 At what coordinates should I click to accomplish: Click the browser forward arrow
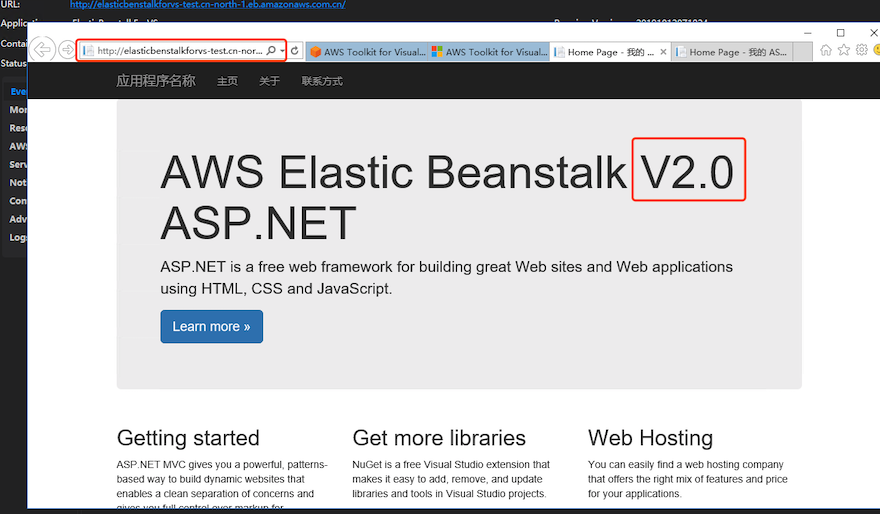(67, 50)
